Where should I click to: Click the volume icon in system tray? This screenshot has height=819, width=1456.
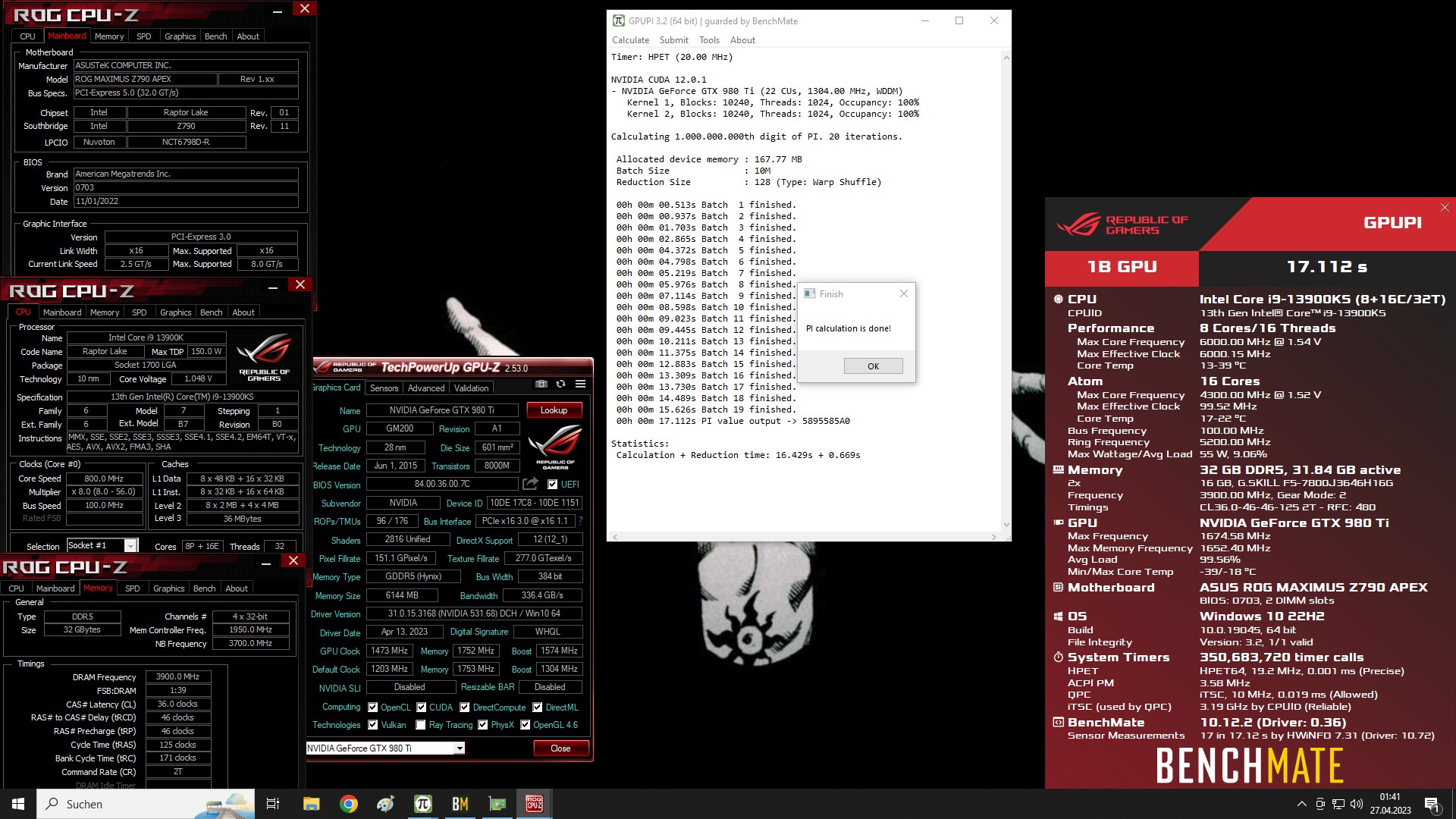(x=1357, y=804)
